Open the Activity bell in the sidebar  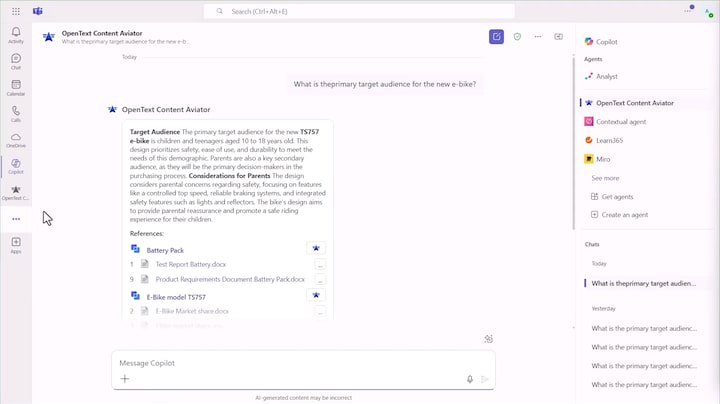pos(16,35)
